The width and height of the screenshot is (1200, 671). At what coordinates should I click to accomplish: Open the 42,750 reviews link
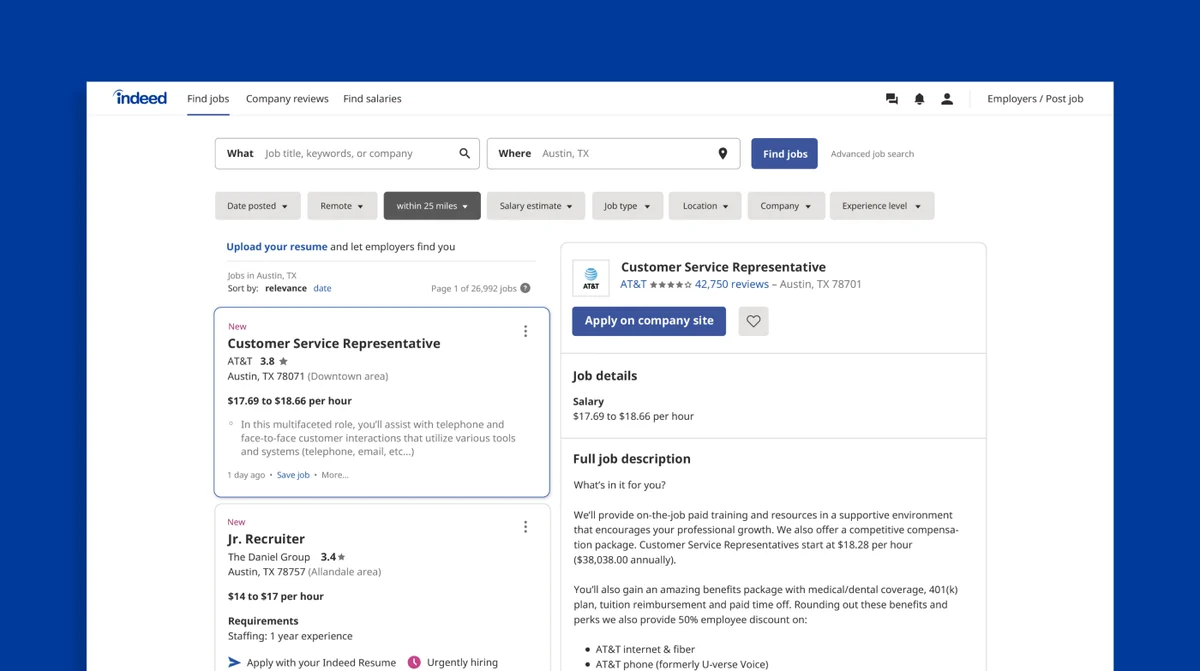(x=732, y=284)
